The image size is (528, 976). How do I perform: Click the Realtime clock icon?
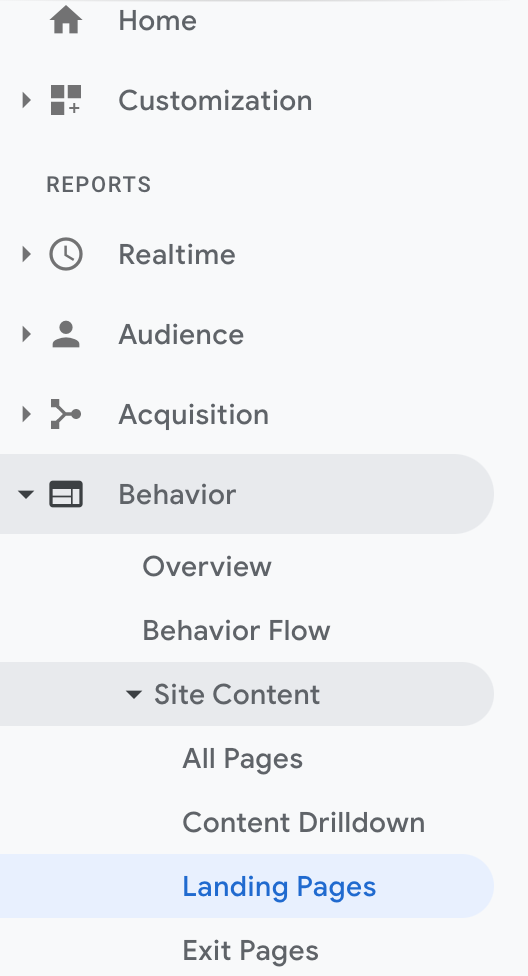(x=66, y=255)
